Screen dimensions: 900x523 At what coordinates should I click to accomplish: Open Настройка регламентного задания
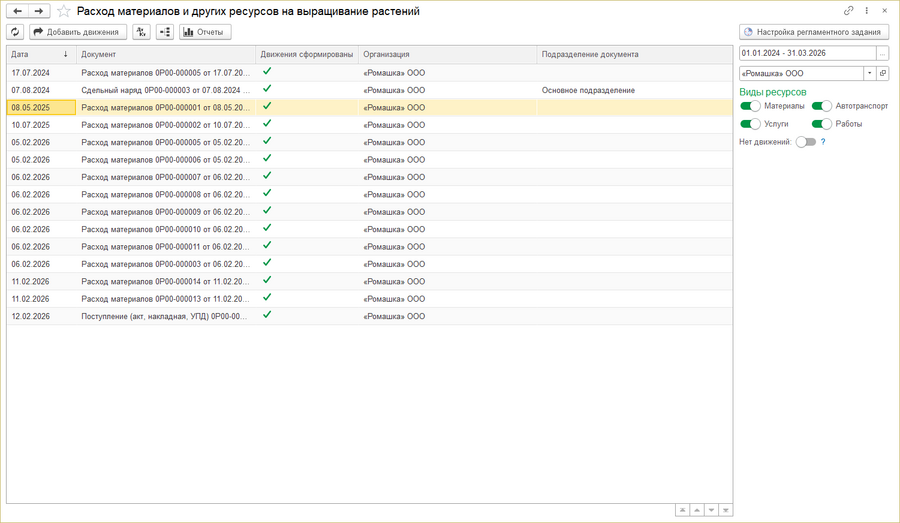click(814, 32)
